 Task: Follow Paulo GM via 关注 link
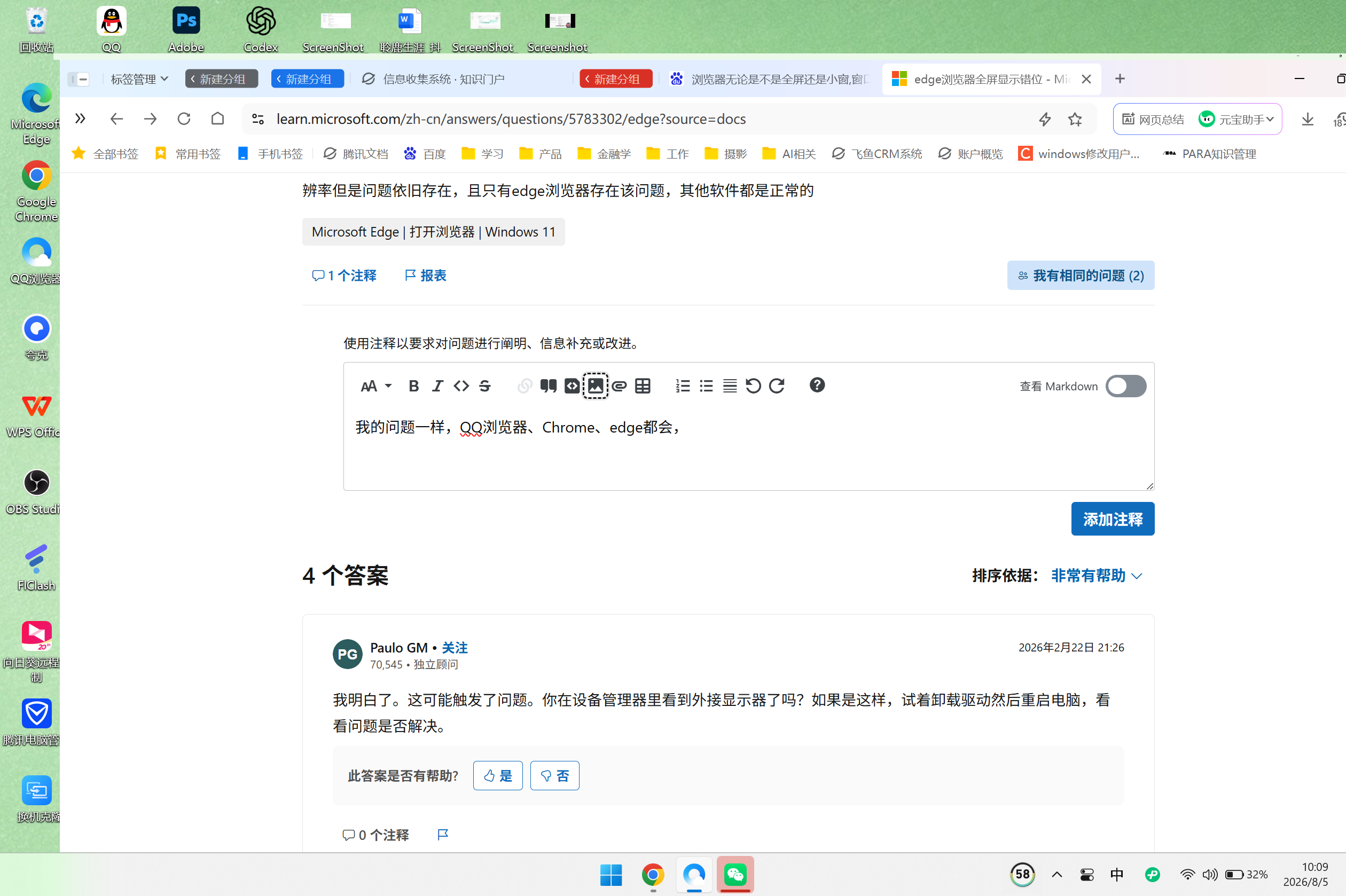(x=455, y=647)
